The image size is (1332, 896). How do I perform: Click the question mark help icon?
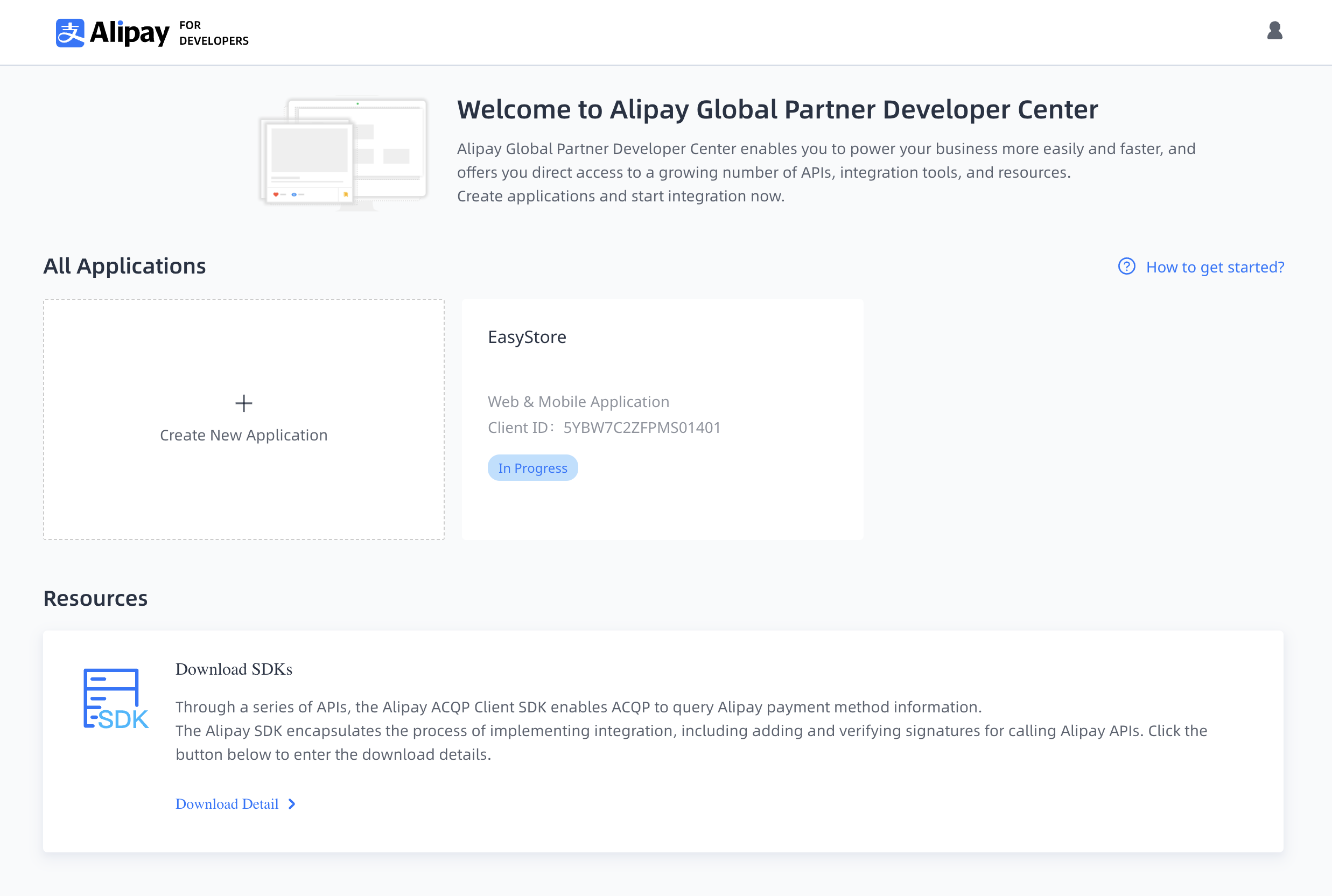point(1126,267)
